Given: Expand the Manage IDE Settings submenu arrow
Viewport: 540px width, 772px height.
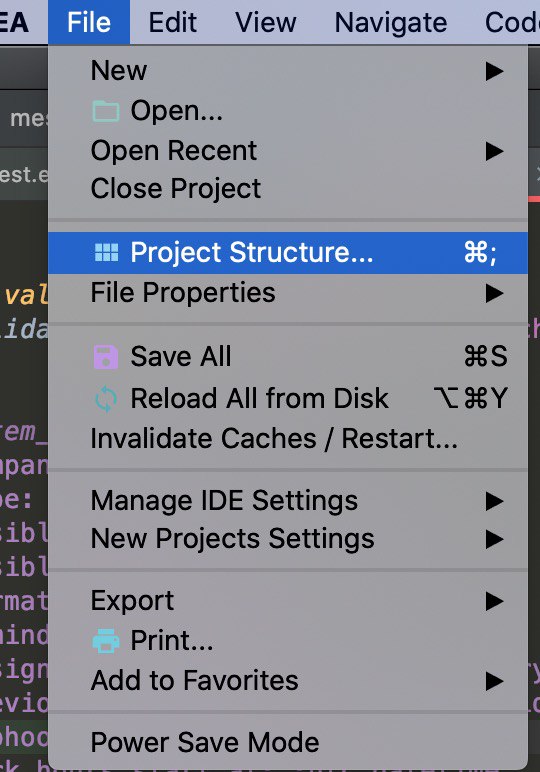Looking at the screenshot, I should (494, 501).
